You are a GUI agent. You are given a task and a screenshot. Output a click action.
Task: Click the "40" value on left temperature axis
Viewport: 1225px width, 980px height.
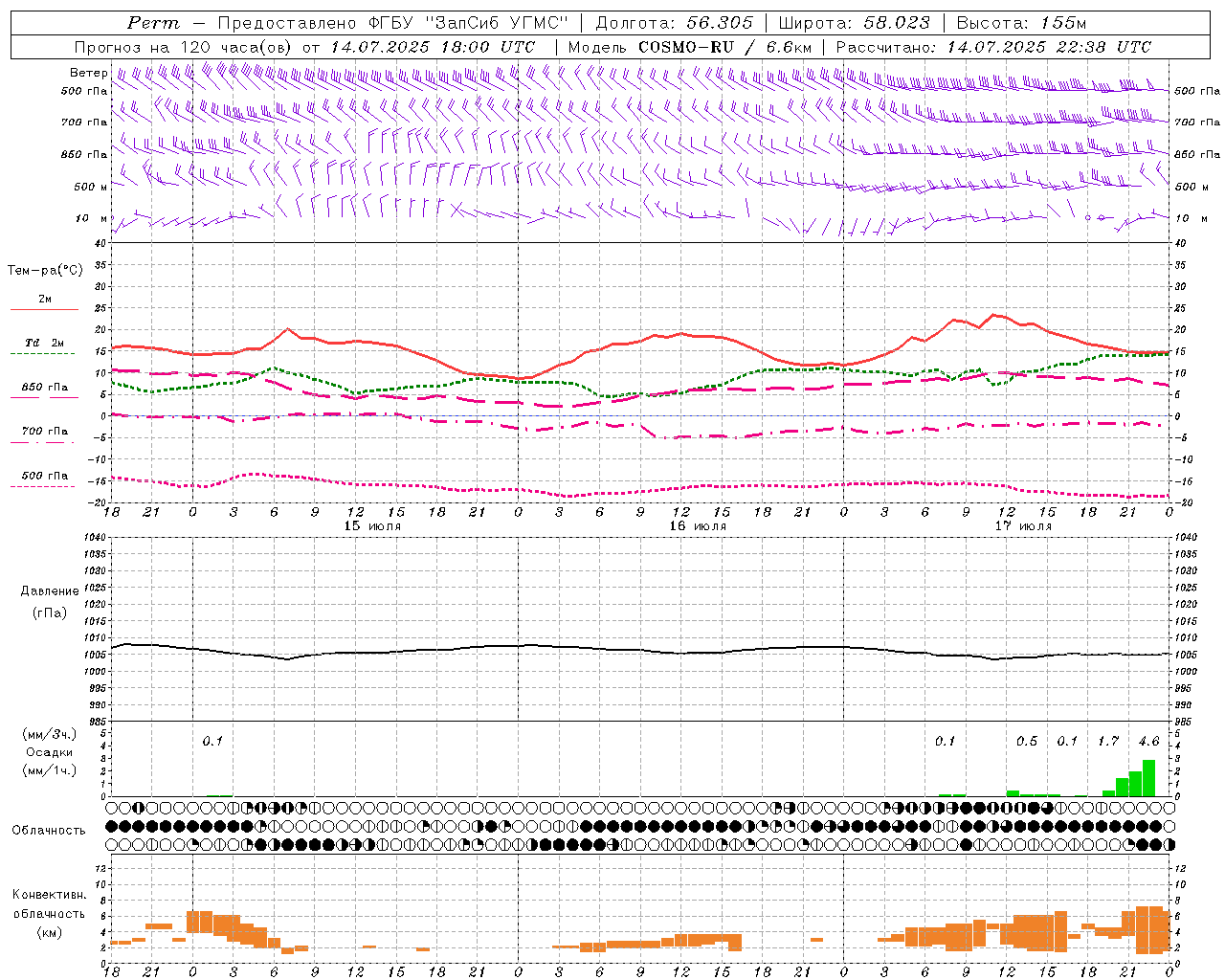point(100,243)
